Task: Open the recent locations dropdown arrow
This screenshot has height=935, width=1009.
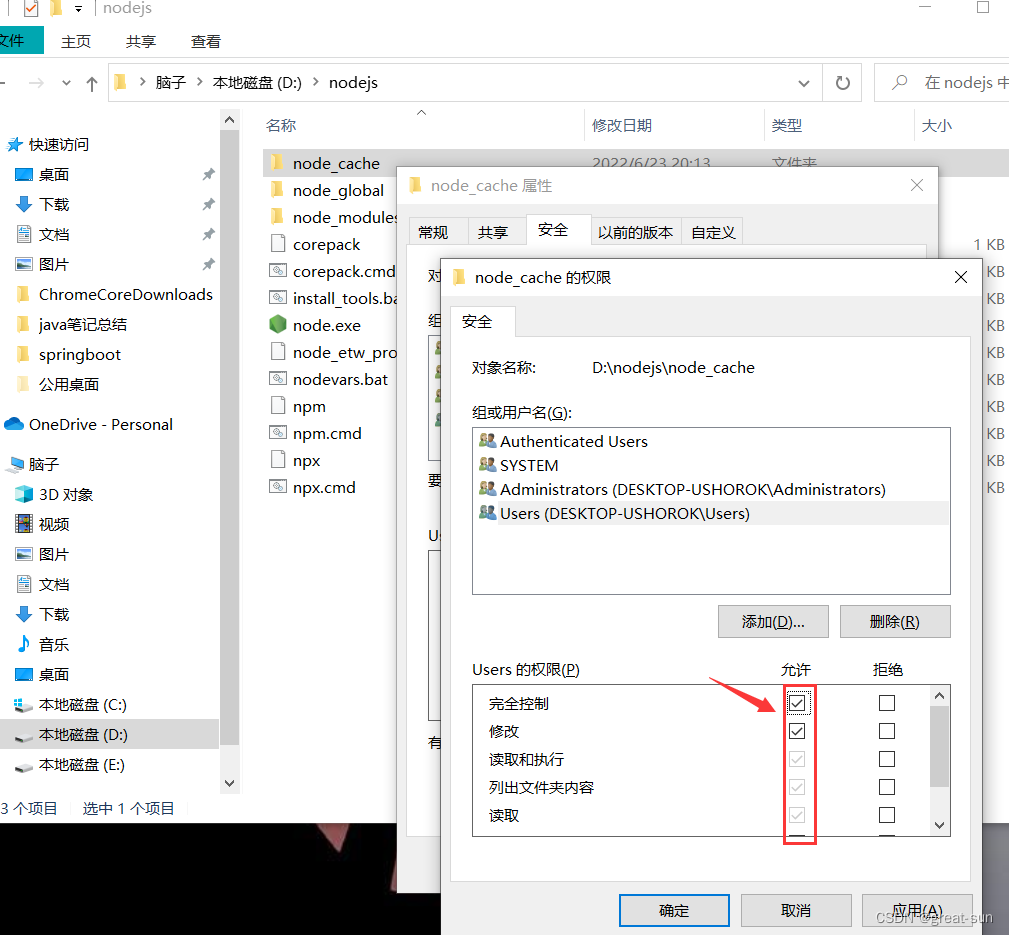Action: click(67, 84)
